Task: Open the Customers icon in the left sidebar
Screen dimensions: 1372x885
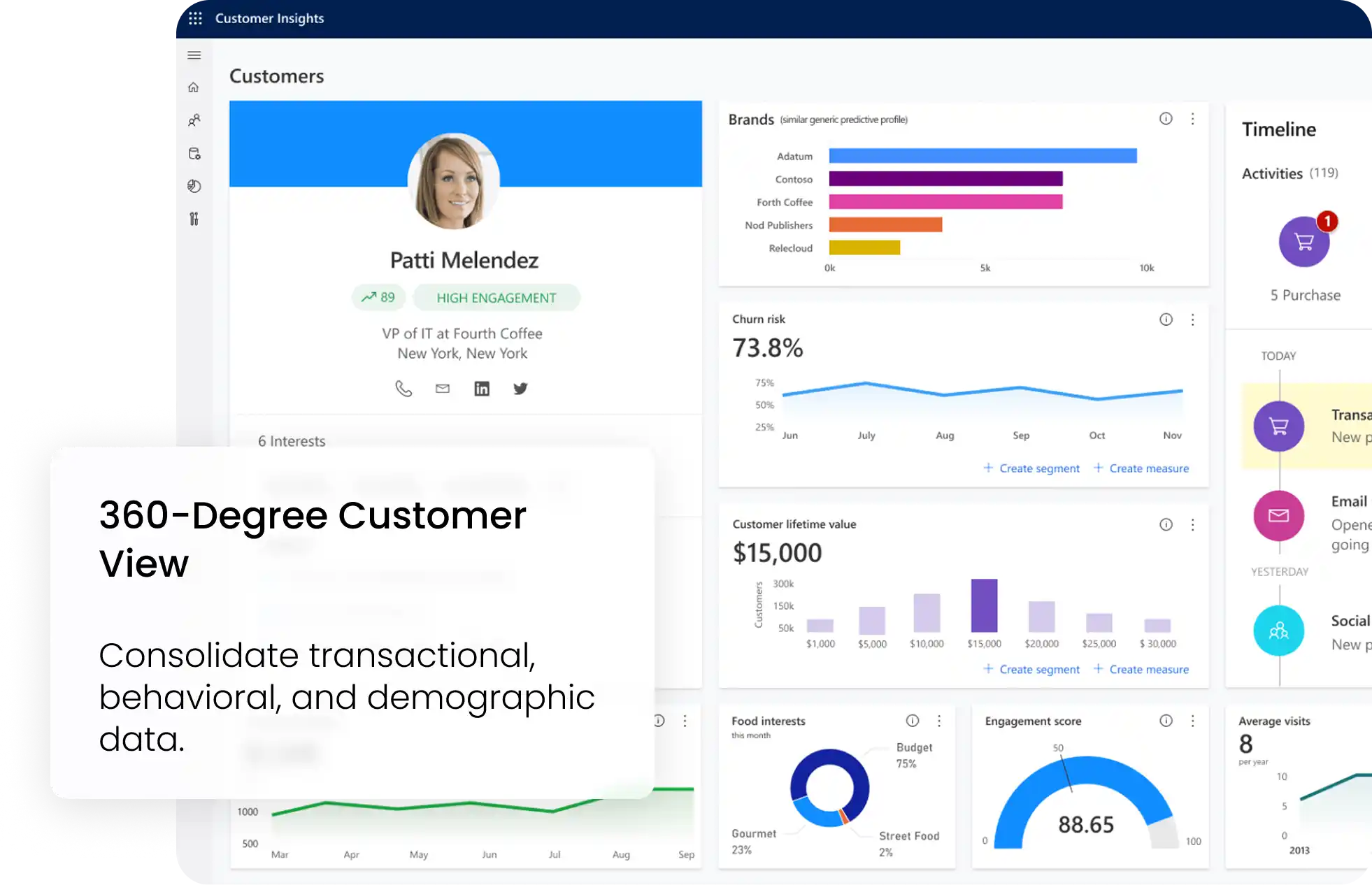Action: (194, 120)
